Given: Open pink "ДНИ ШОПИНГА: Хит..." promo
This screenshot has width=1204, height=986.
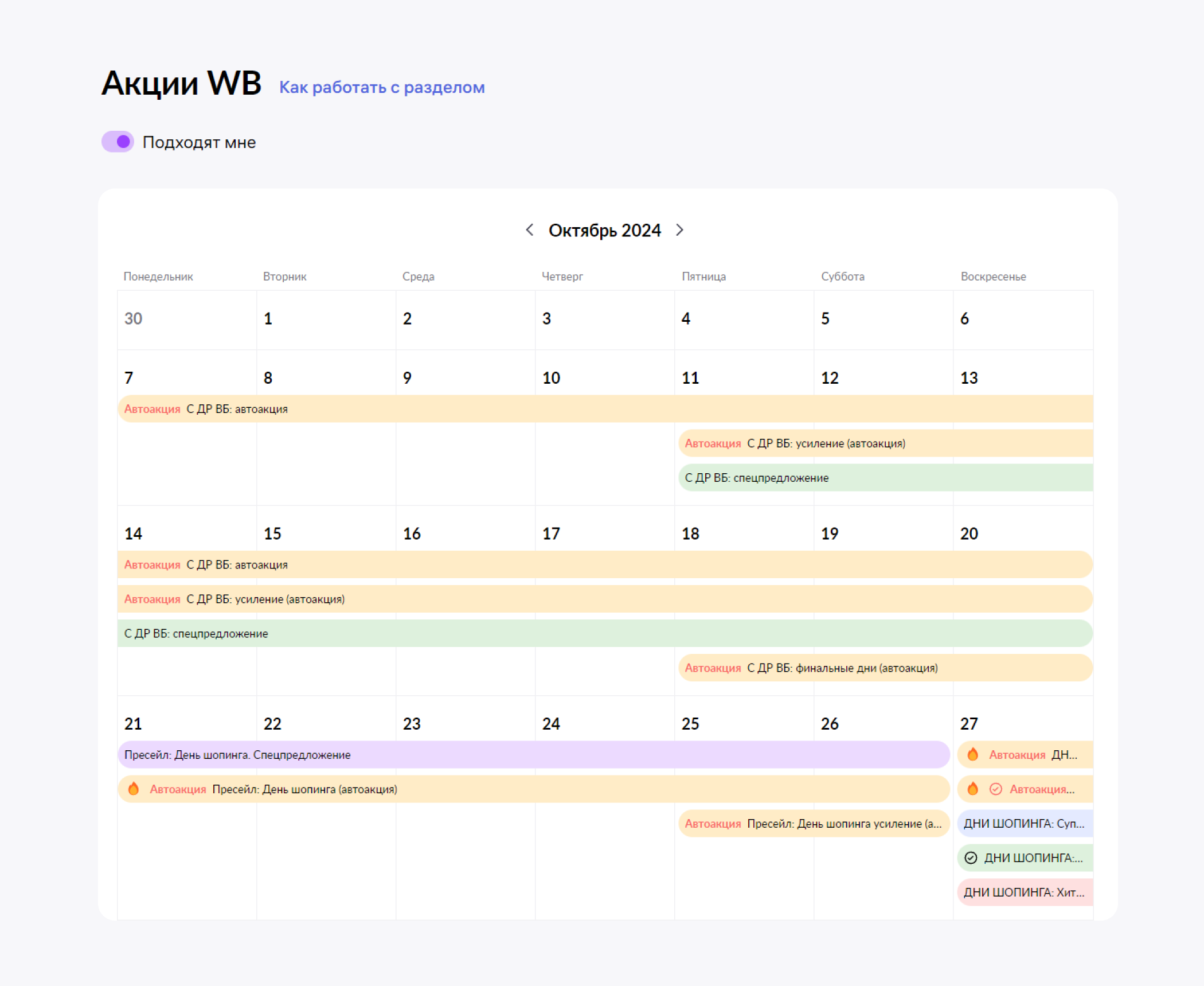Looking at the screenshot, I should coord(1025,893).
